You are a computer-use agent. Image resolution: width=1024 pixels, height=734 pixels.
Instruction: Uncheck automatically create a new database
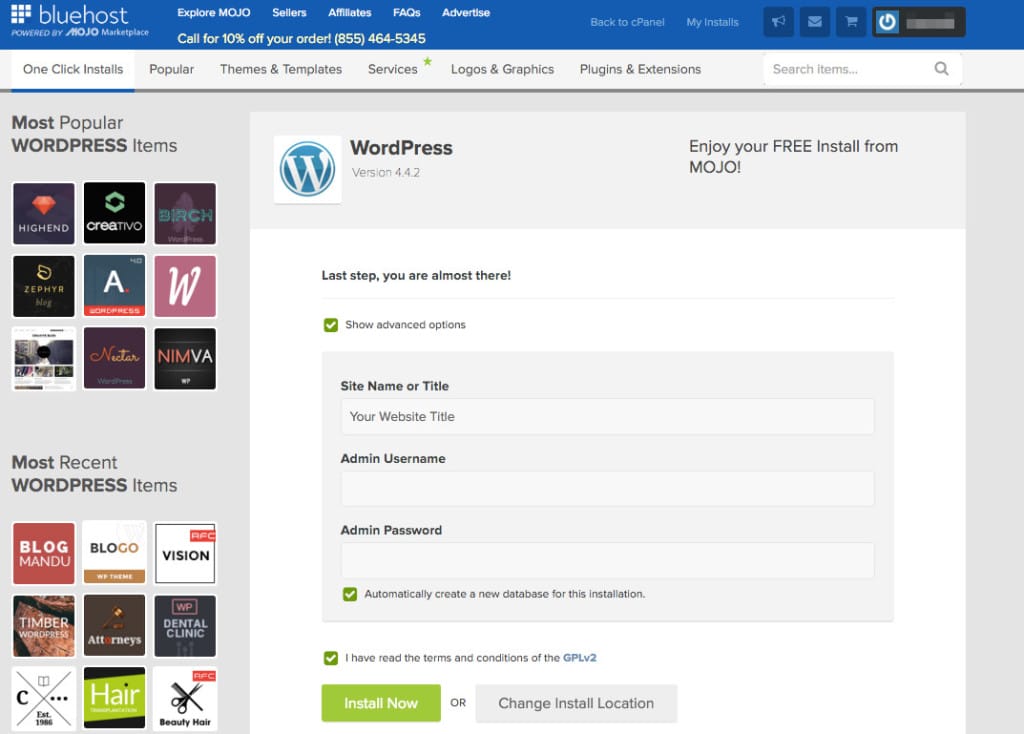349,594
